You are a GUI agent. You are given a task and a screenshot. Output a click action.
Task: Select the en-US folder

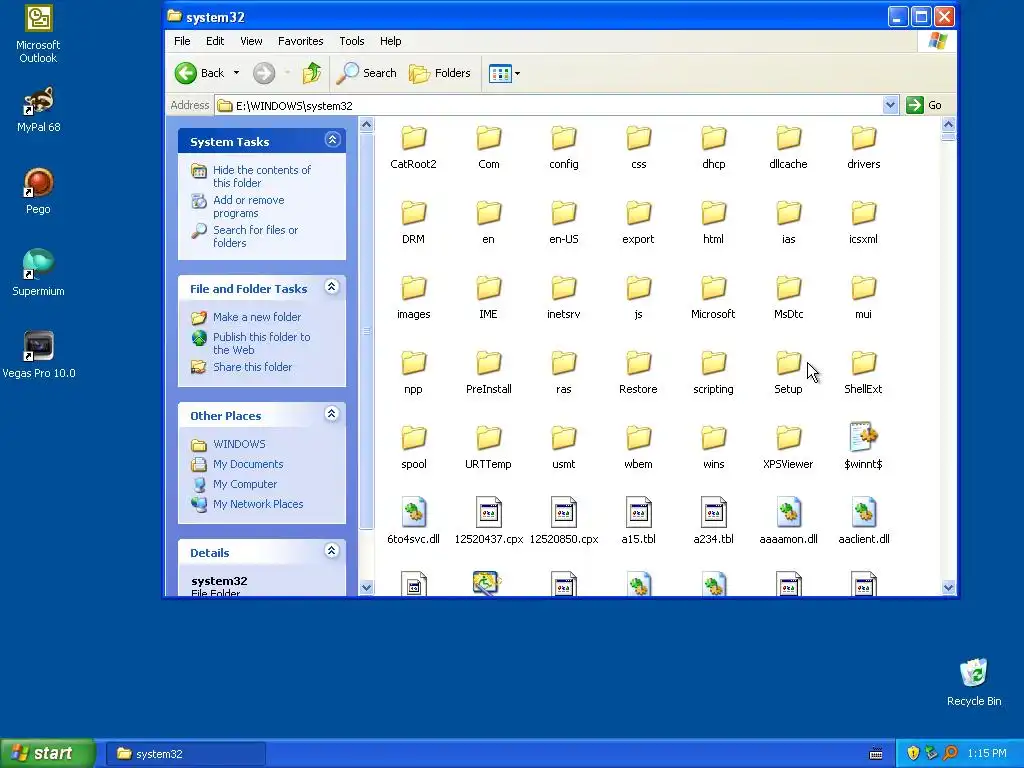564,223
